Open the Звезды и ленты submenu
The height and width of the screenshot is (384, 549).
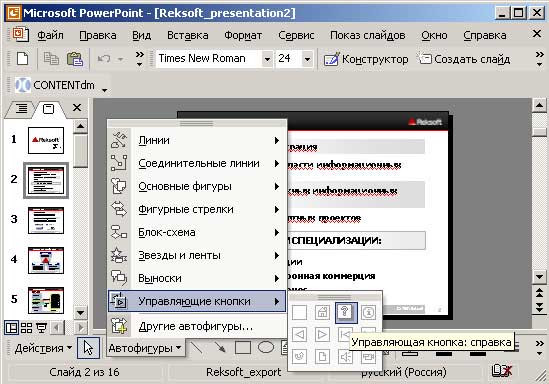[197, 256]
